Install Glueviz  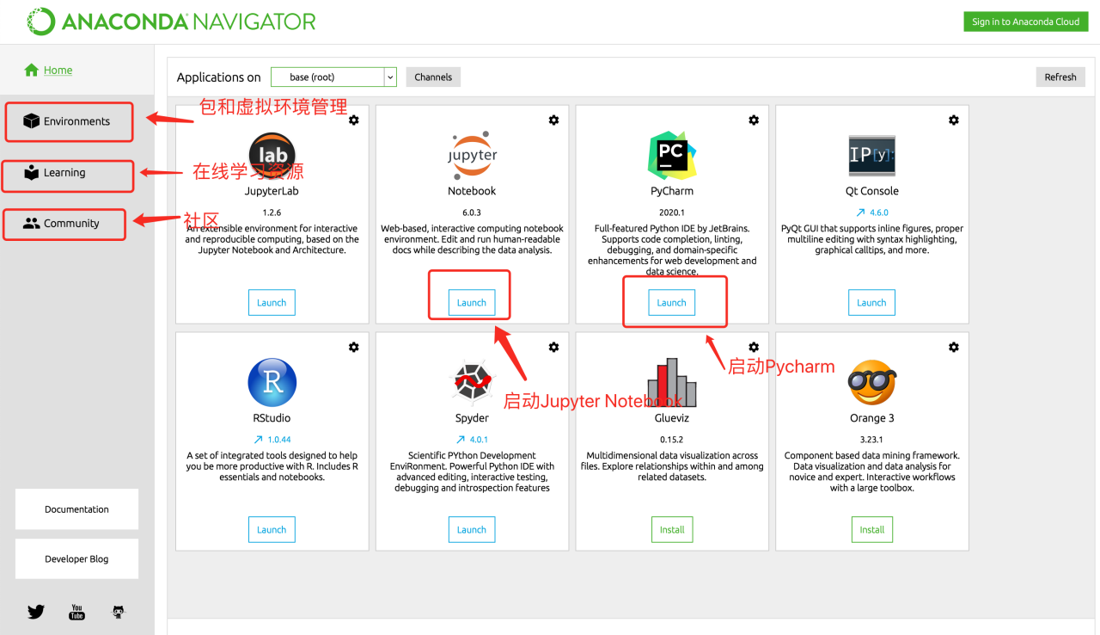672,530
